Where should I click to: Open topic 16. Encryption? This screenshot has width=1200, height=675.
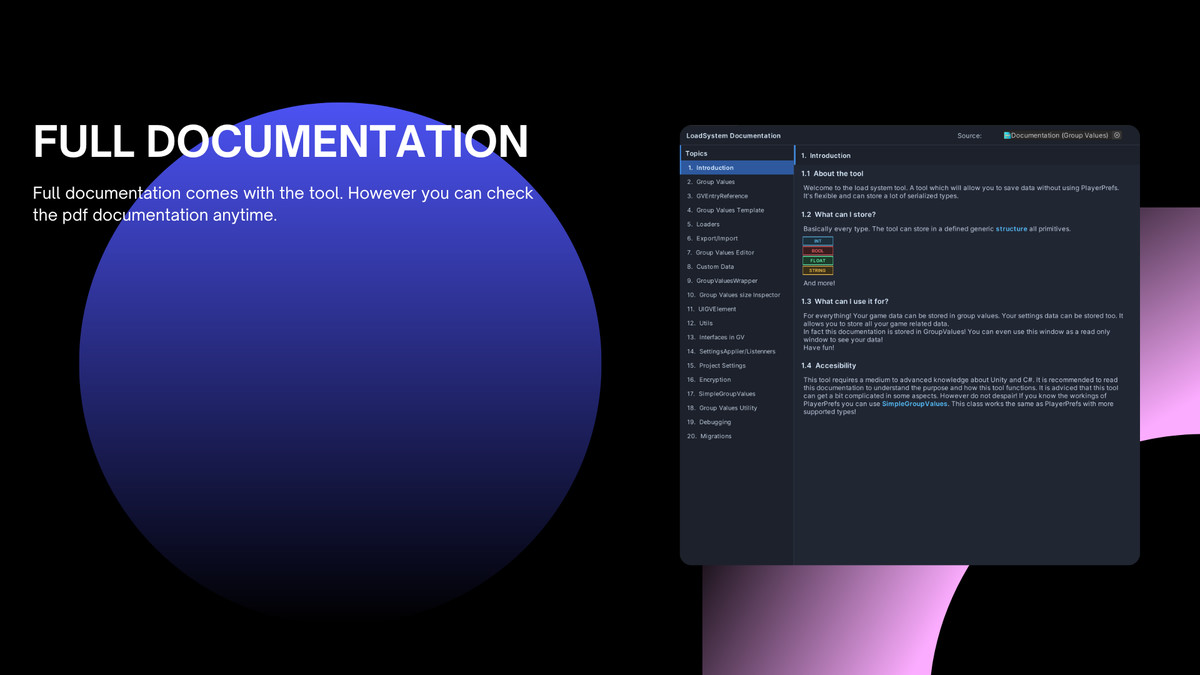tap(737, 380)
